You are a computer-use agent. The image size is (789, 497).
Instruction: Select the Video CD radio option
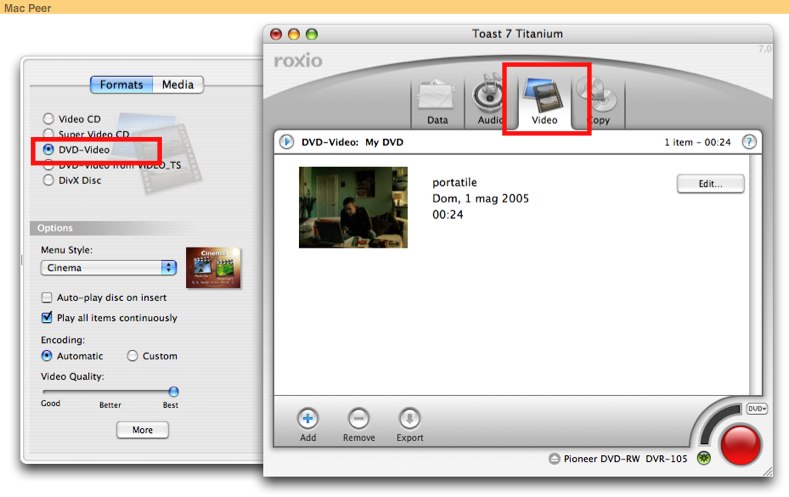tap(48, 119)
